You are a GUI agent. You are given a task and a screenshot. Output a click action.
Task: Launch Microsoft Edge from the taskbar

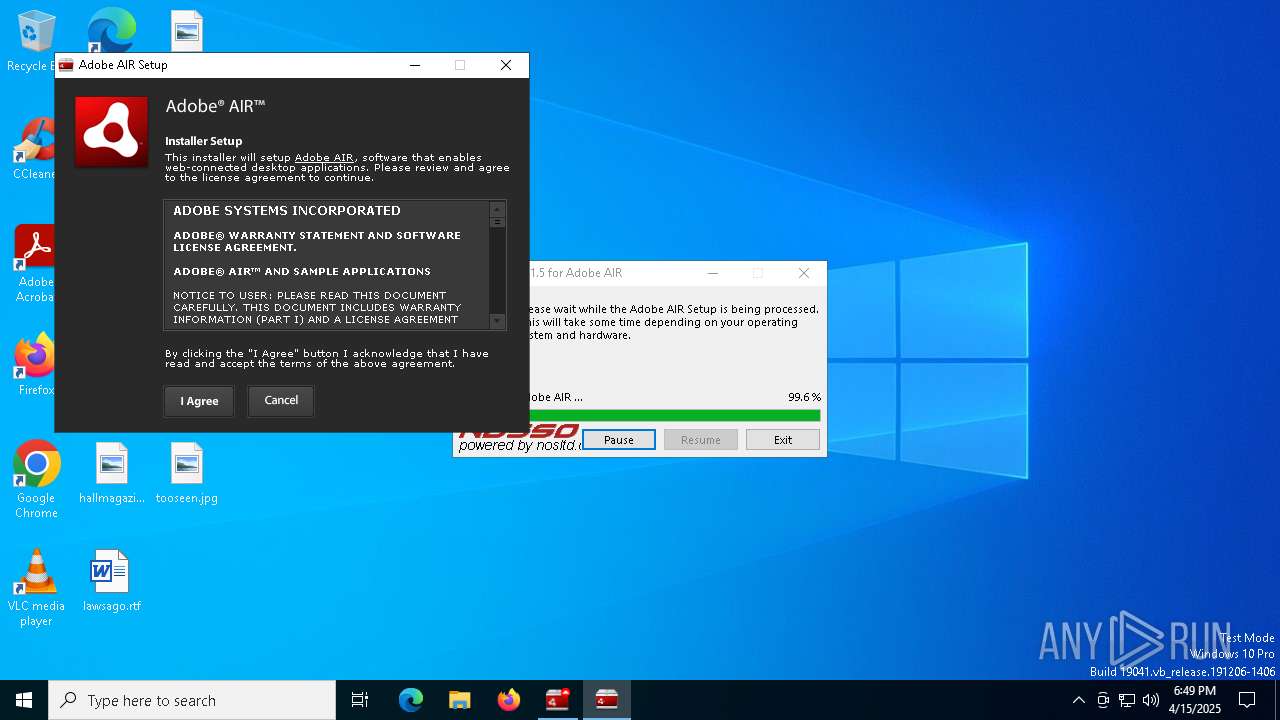click(411, 700)
